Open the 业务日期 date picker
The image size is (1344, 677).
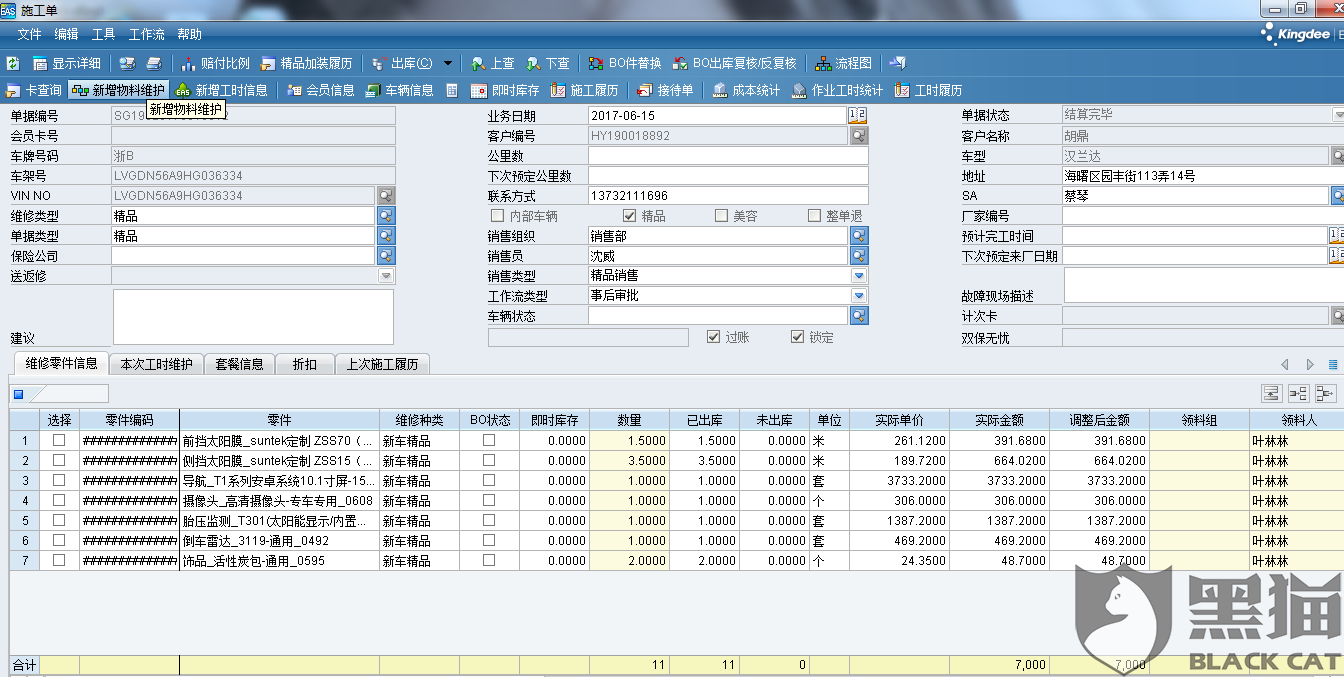(858, 115)
